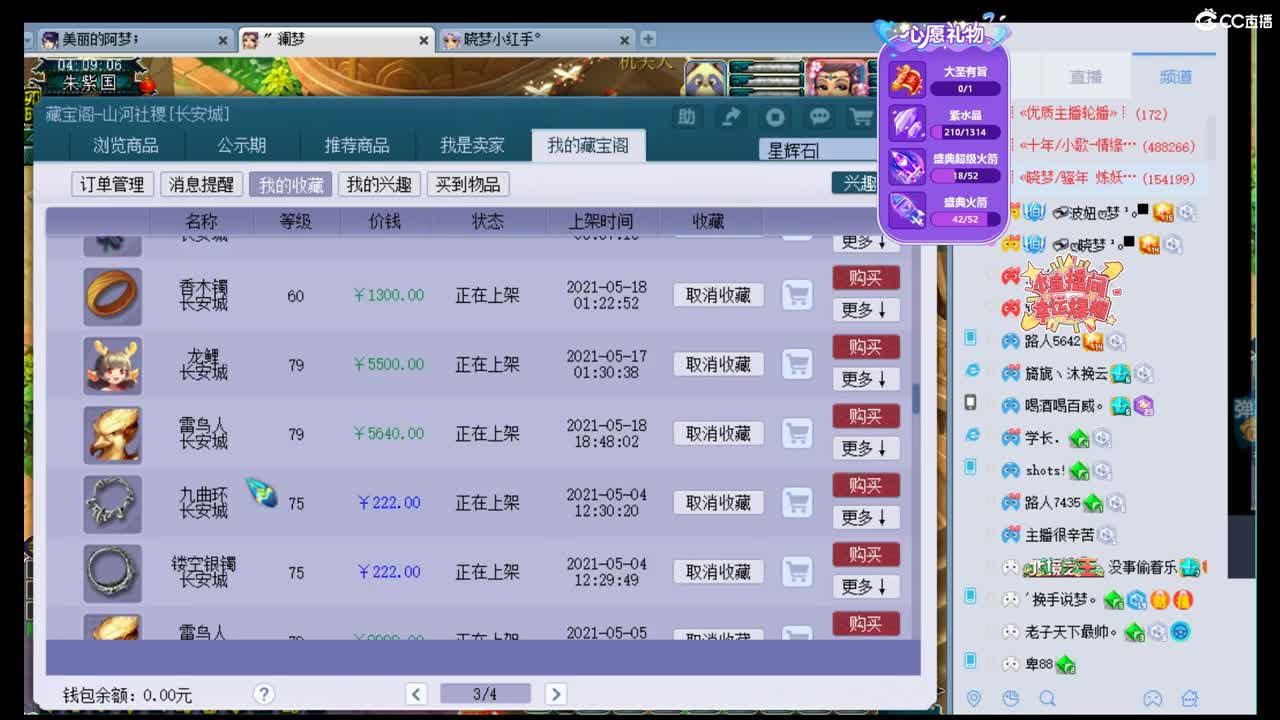1280x720 pixels.
Task: Click the round record icon in header
Action: (775, 117)
